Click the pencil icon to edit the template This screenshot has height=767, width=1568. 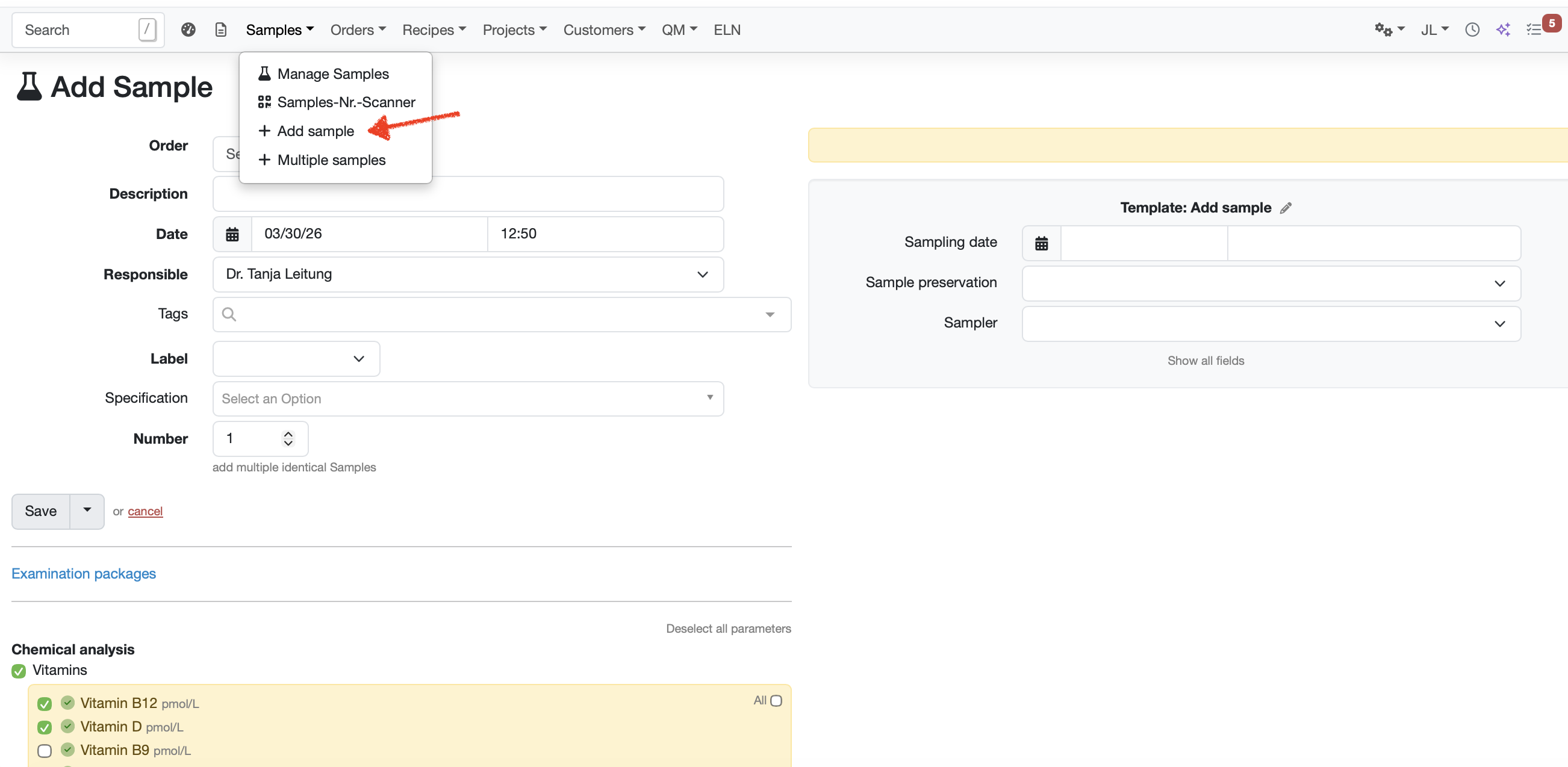tap(1286, 208)
